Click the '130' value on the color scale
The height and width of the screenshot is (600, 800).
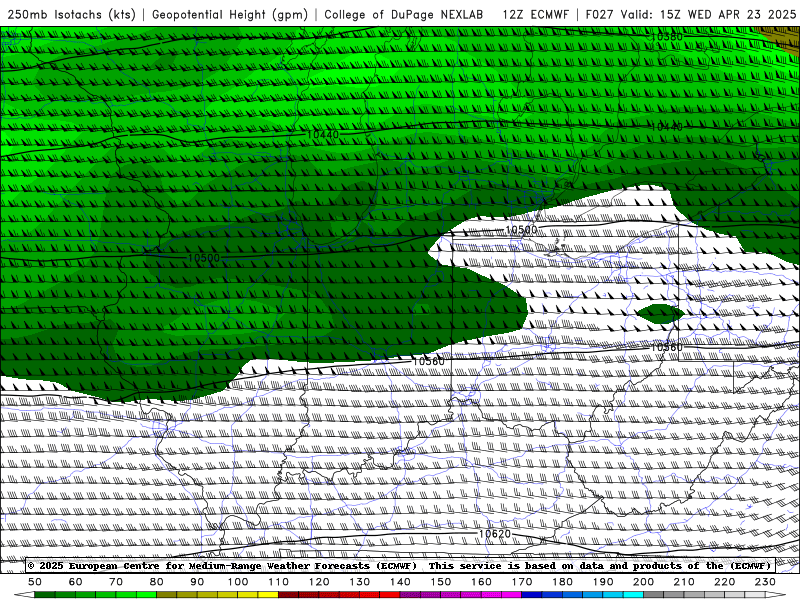coord(360,582)
